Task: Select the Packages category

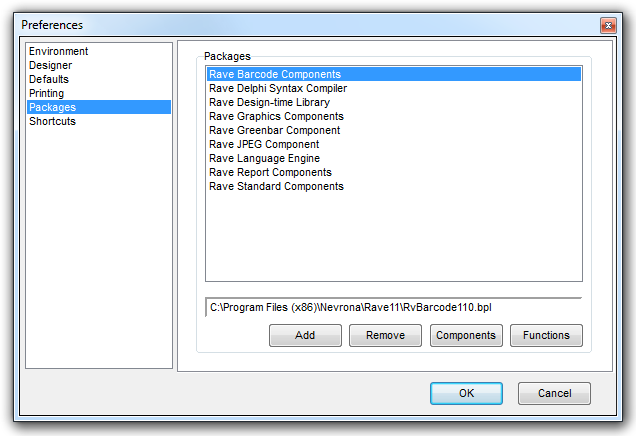Action: (52, 107)
